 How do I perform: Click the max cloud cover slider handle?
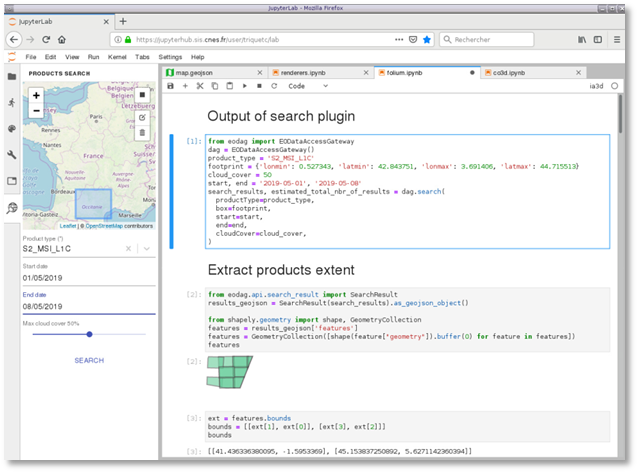[x=90, y=334]
